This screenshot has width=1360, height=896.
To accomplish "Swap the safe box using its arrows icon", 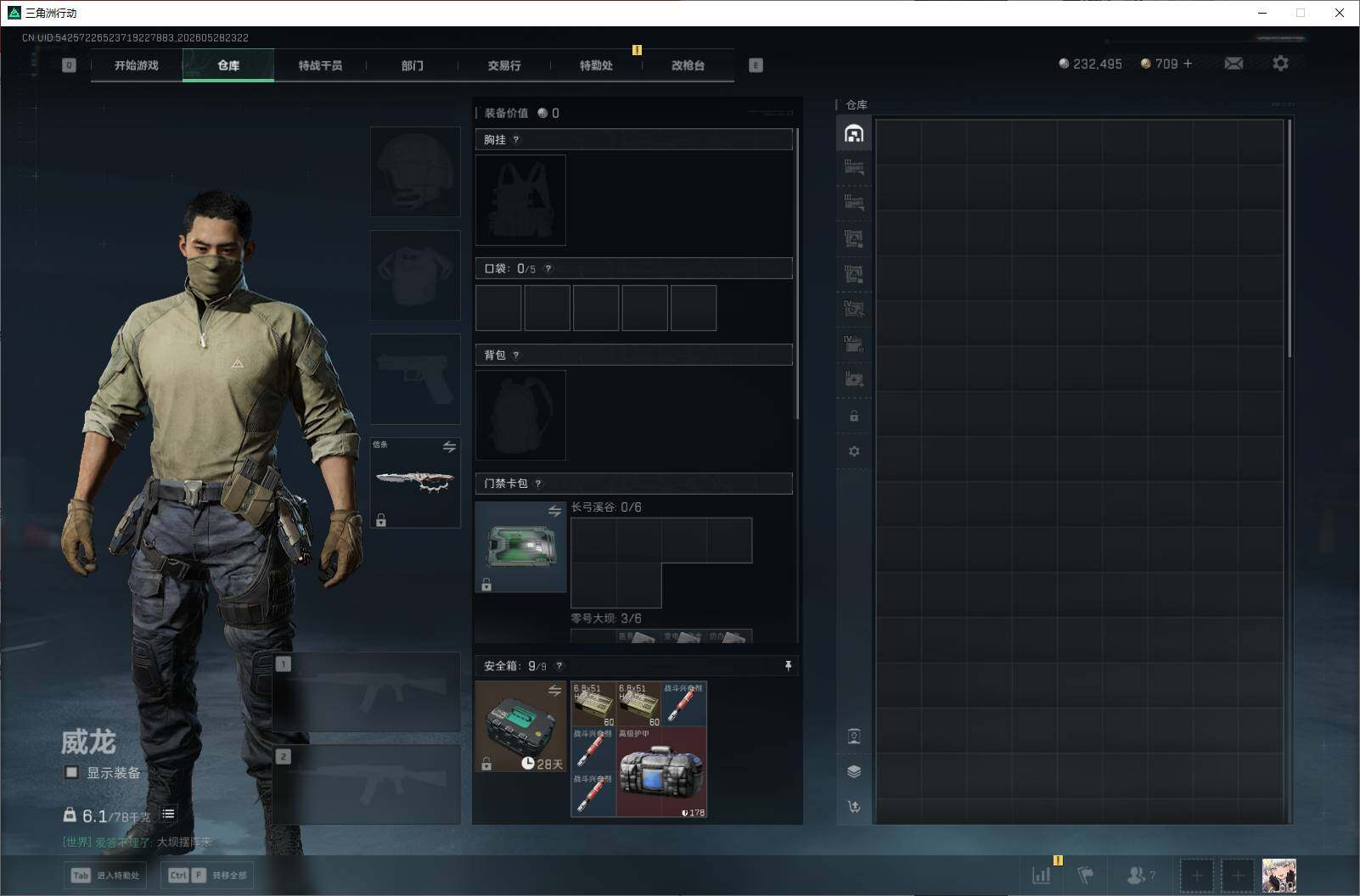I will [x=554, y=691].
